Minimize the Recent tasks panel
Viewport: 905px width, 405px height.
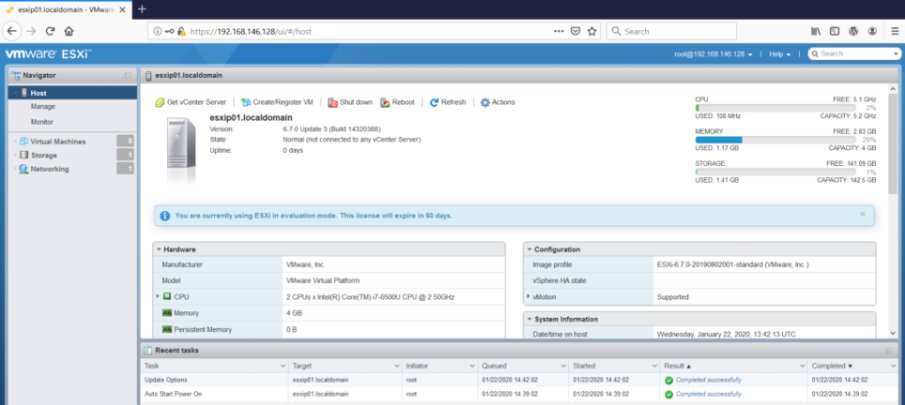tap(889, 350)
